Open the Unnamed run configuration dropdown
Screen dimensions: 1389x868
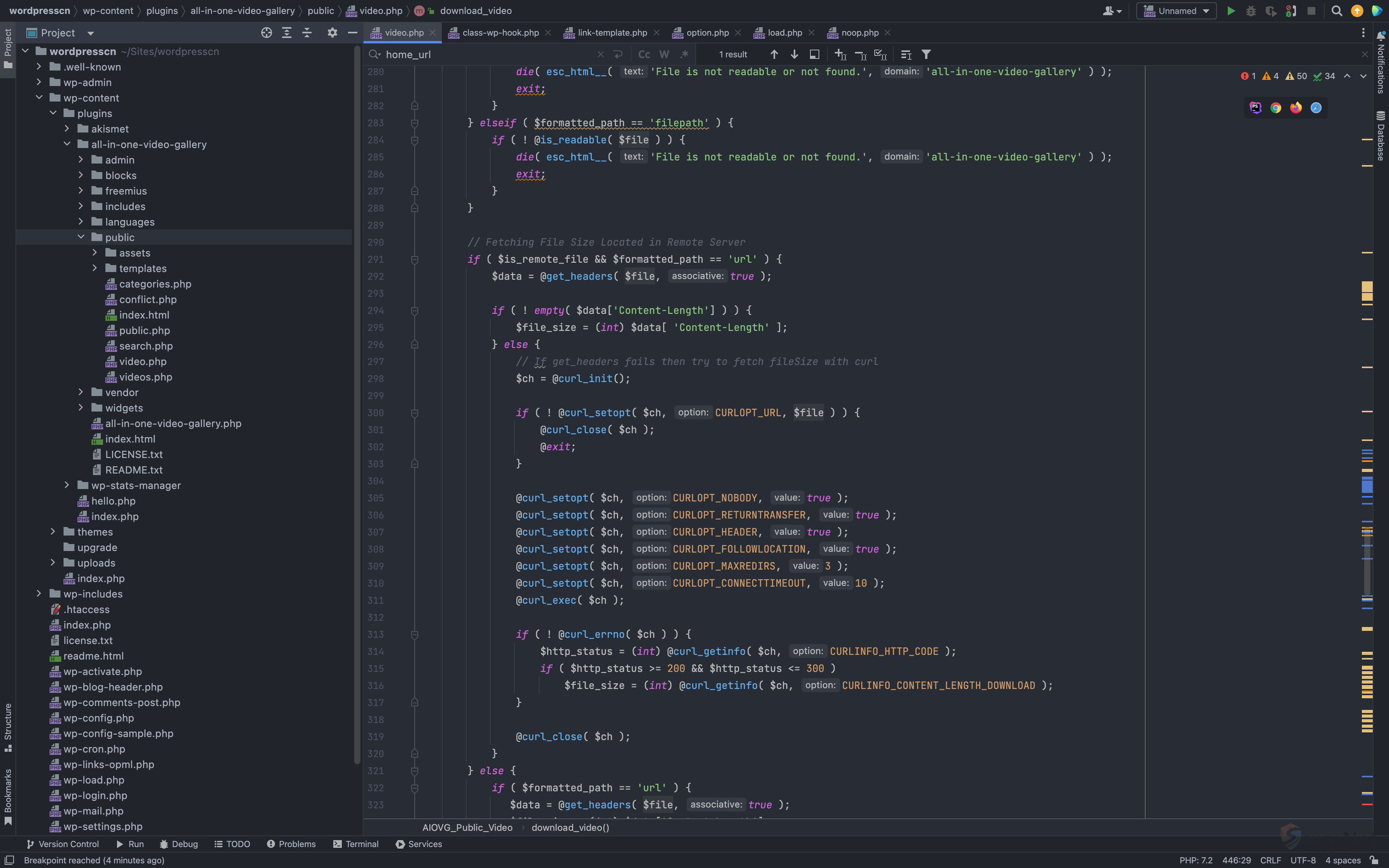[x=1176, y=11]
